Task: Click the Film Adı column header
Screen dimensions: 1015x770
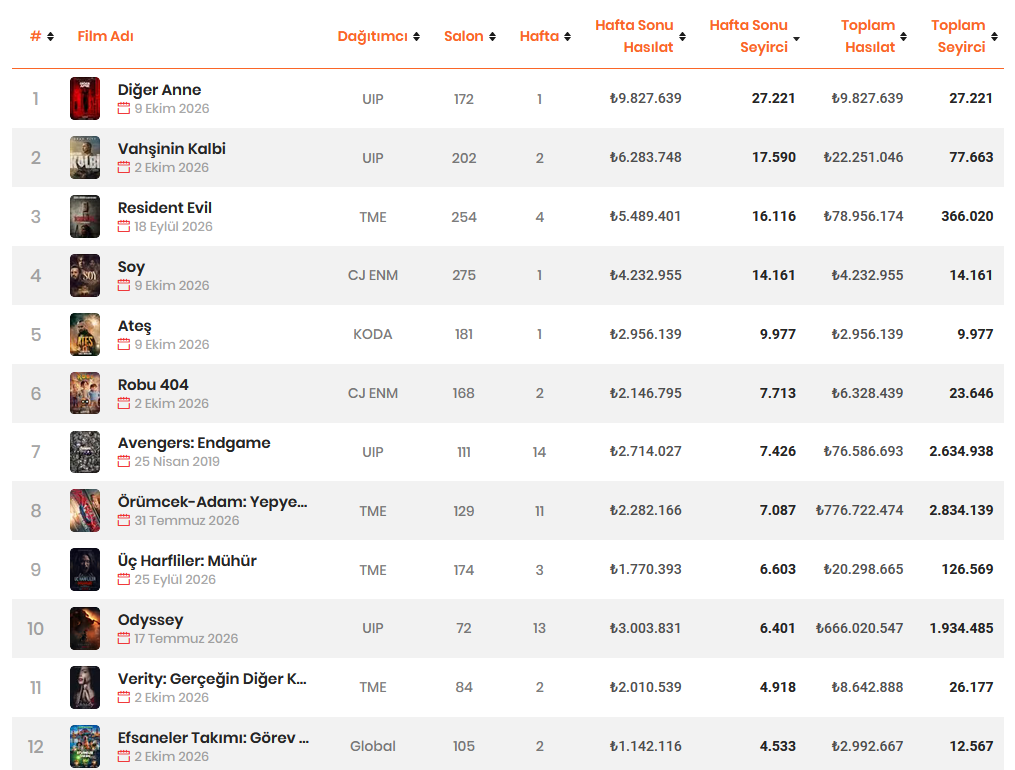Action: pos(106,36)
